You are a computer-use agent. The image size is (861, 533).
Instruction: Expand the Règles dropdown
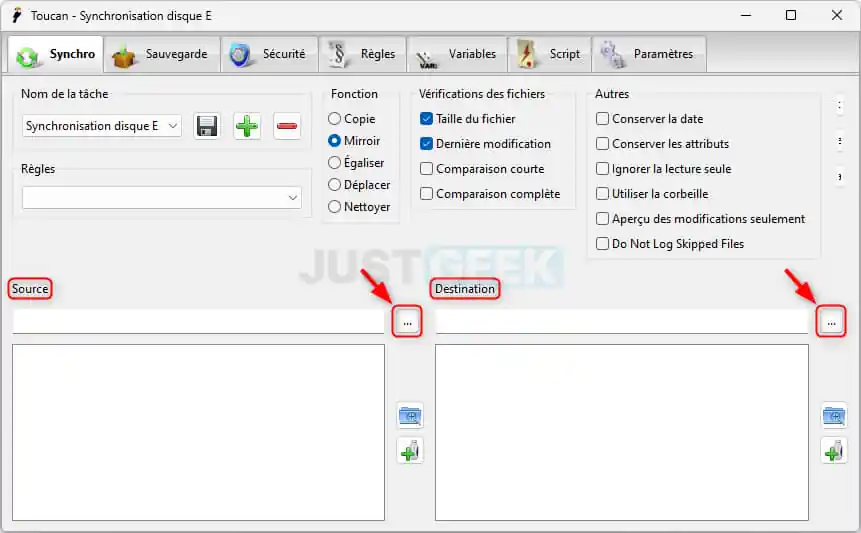[x=293, y=198]
